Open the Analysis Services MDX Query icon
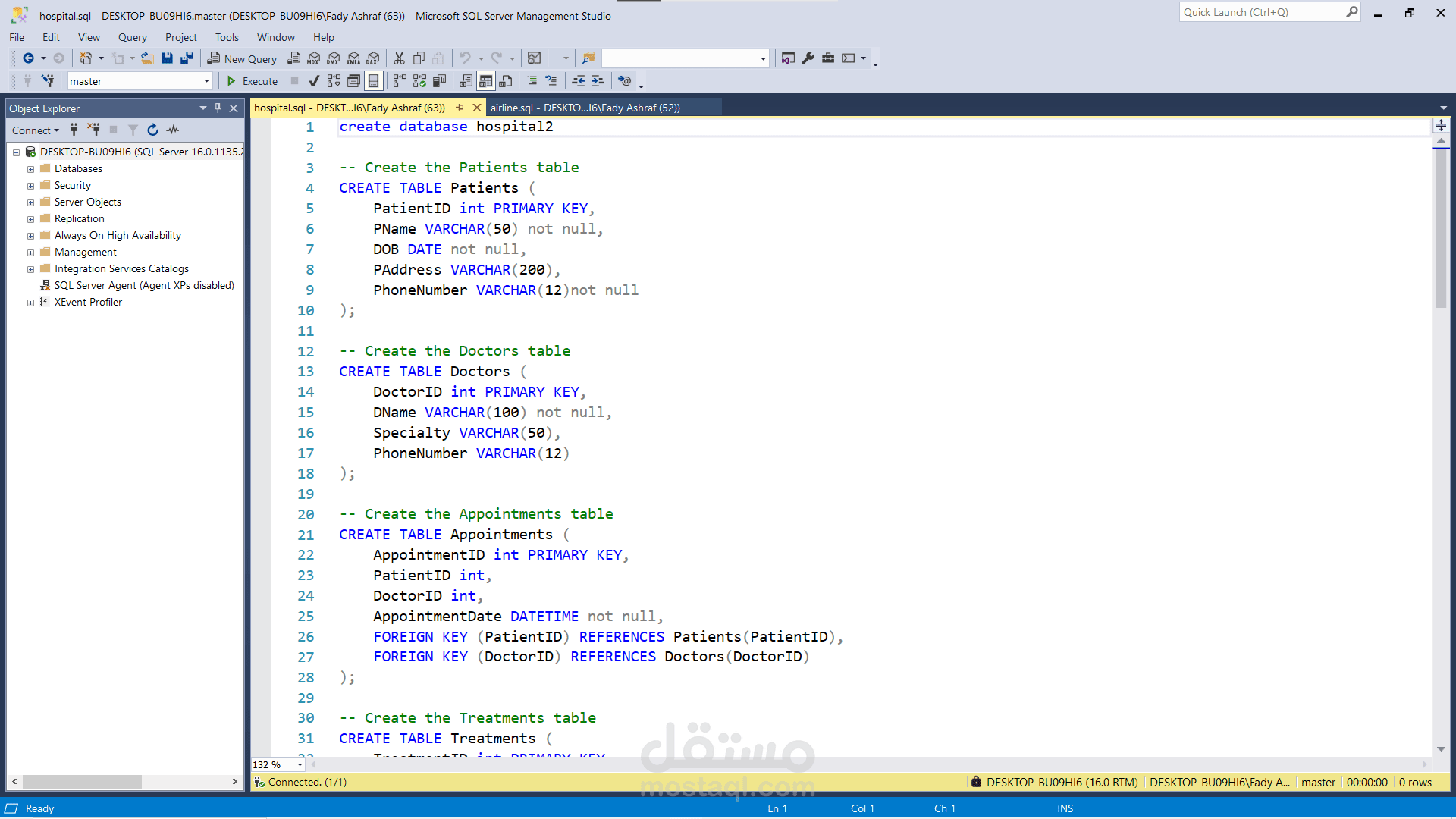The height and width of the screenshot is (819, 1456). (314, 58)
